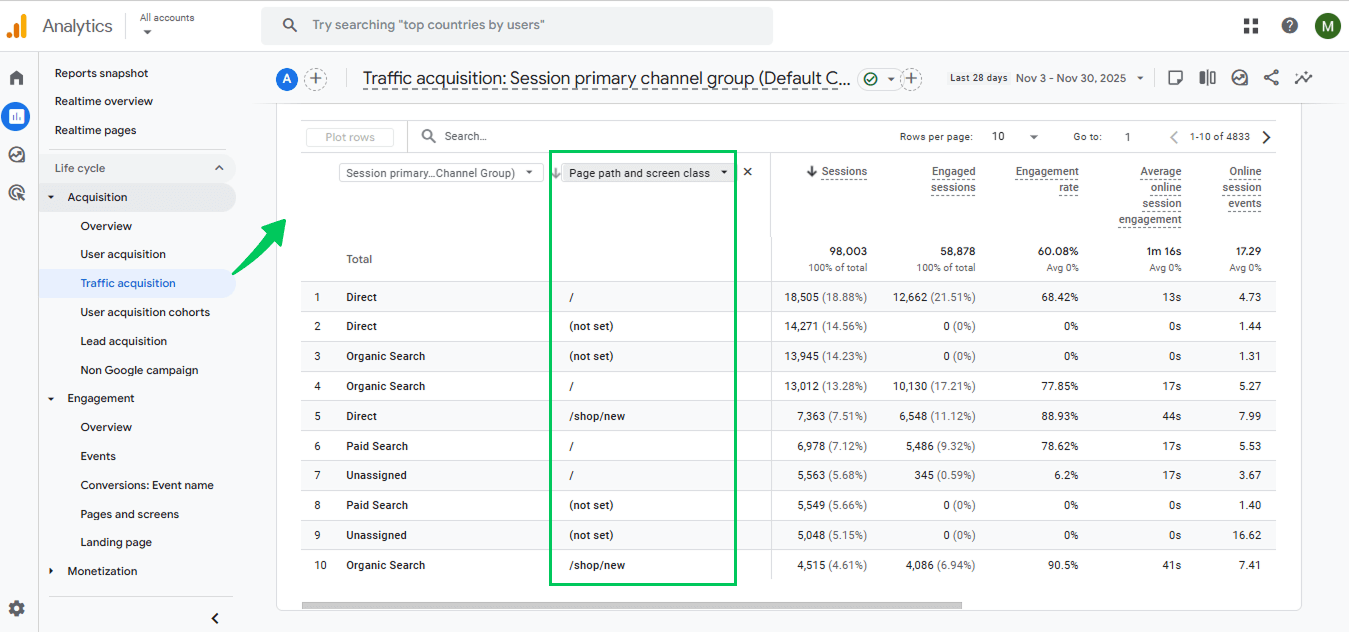Open the User acquisition report
1349x632 pixels.
click(x=123, y=254)
